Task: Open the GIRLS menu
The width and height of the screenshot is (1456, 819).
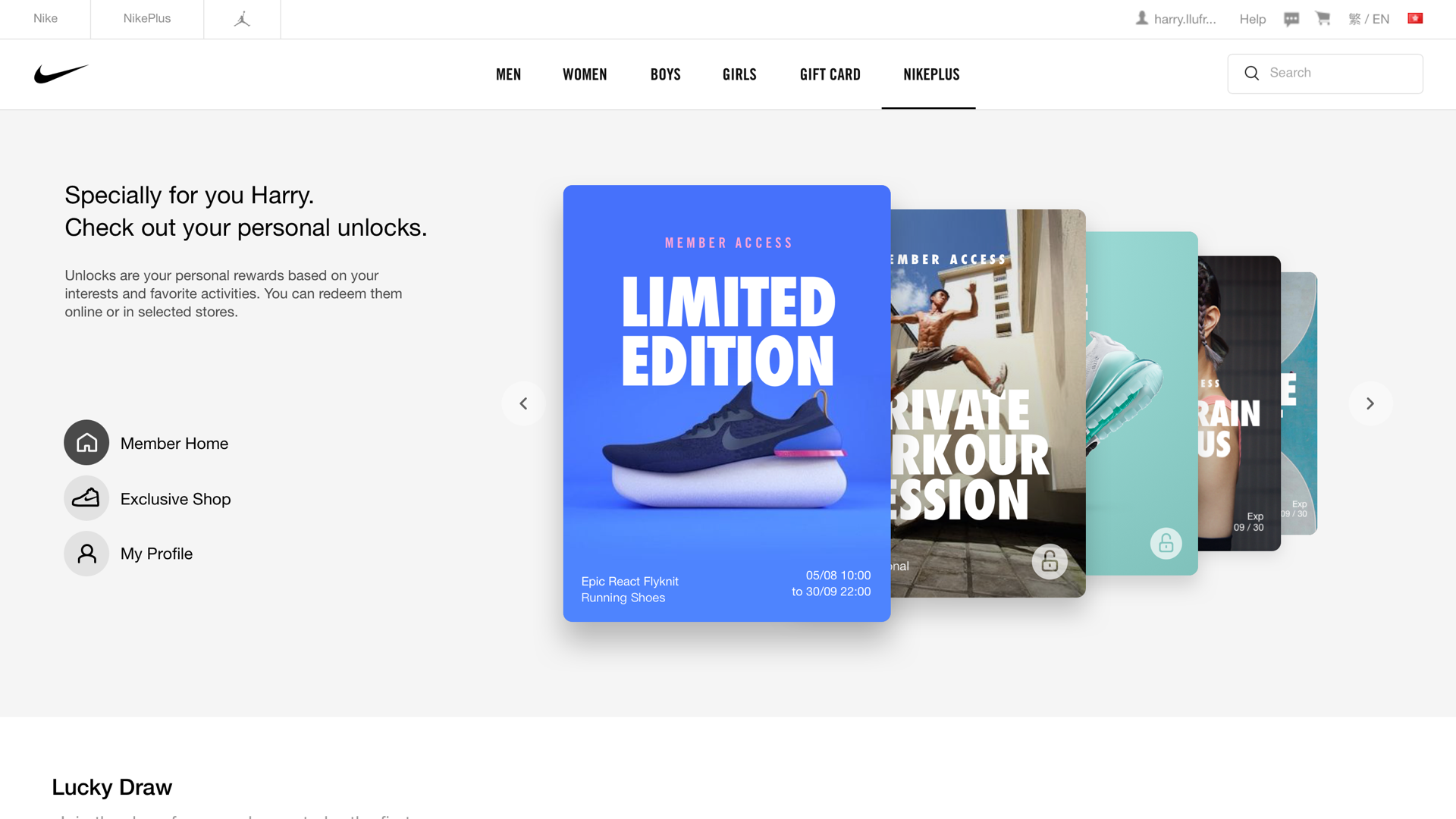Action: pos(739,74)
